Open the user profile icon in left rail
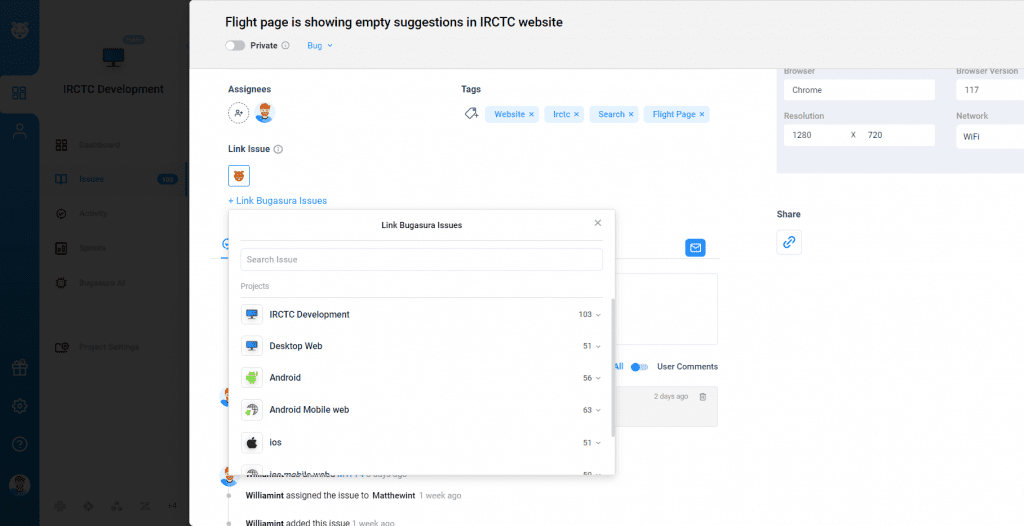This screenshot has width=1024, height=526. pyautogui.click(x=20, y=131)
